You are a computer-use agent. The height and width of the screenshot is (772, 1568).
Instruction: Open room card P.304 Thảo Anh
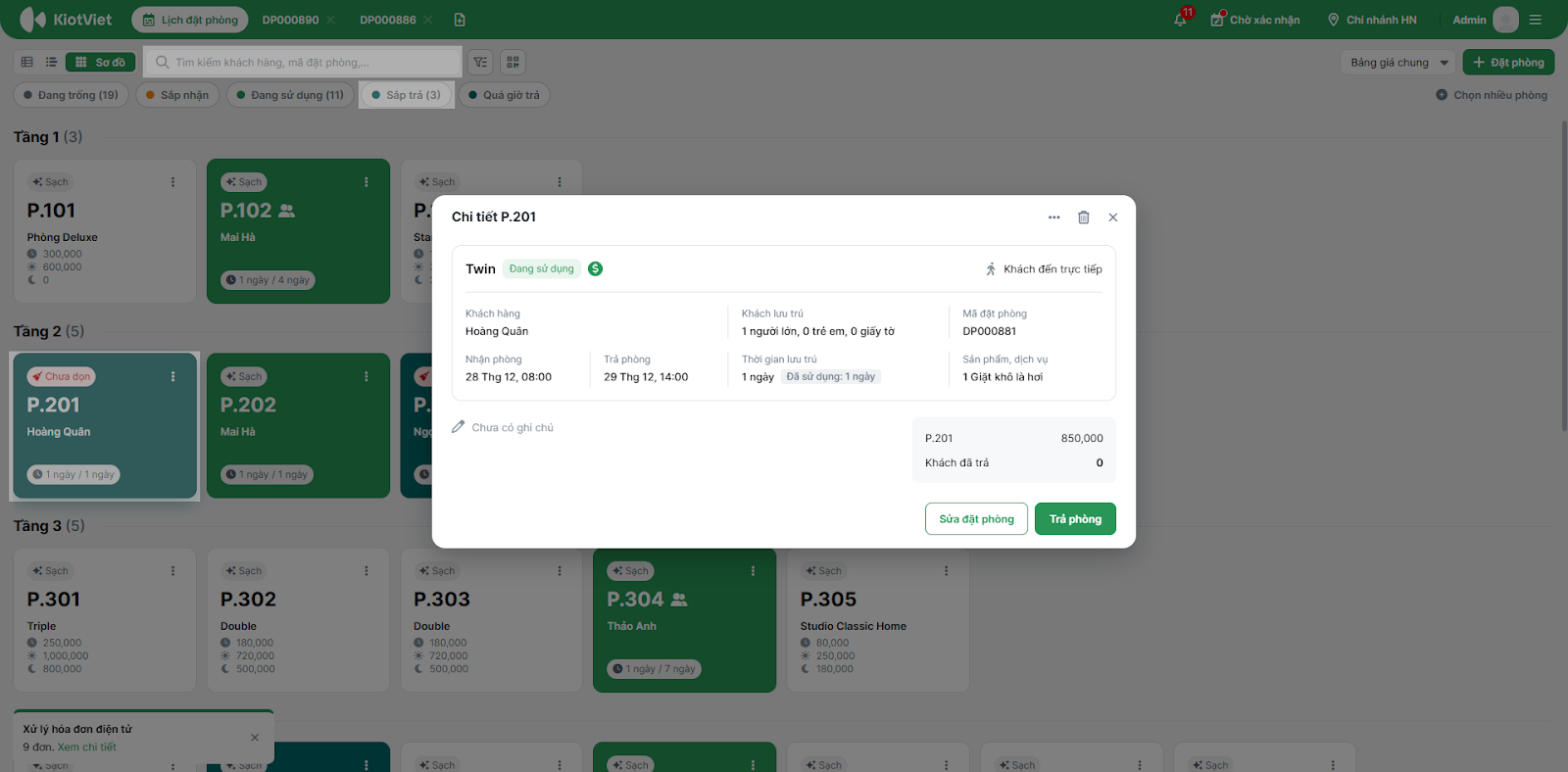[685, 620]
